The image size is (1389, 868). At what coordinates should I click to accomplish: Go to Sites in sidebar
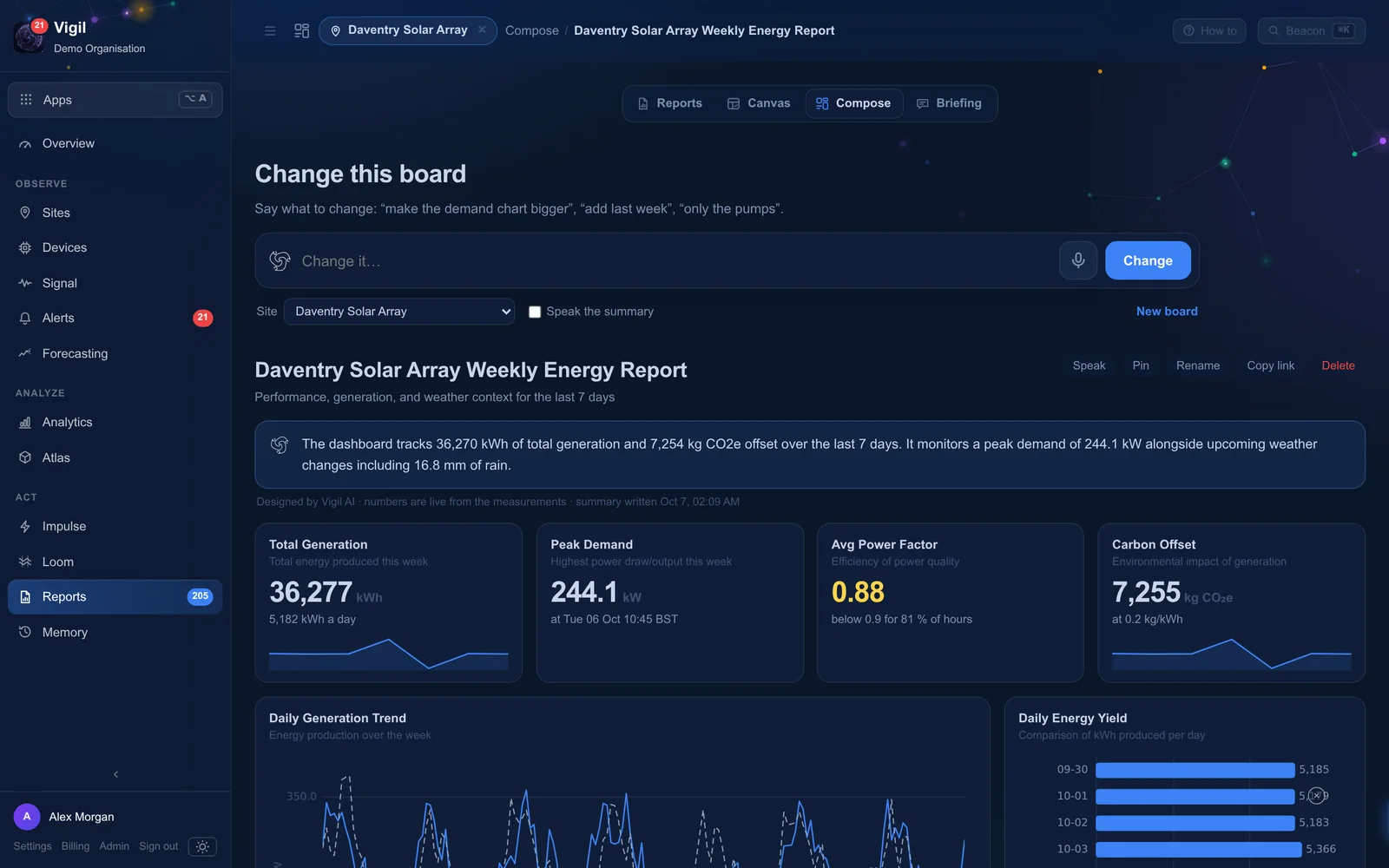115,213
